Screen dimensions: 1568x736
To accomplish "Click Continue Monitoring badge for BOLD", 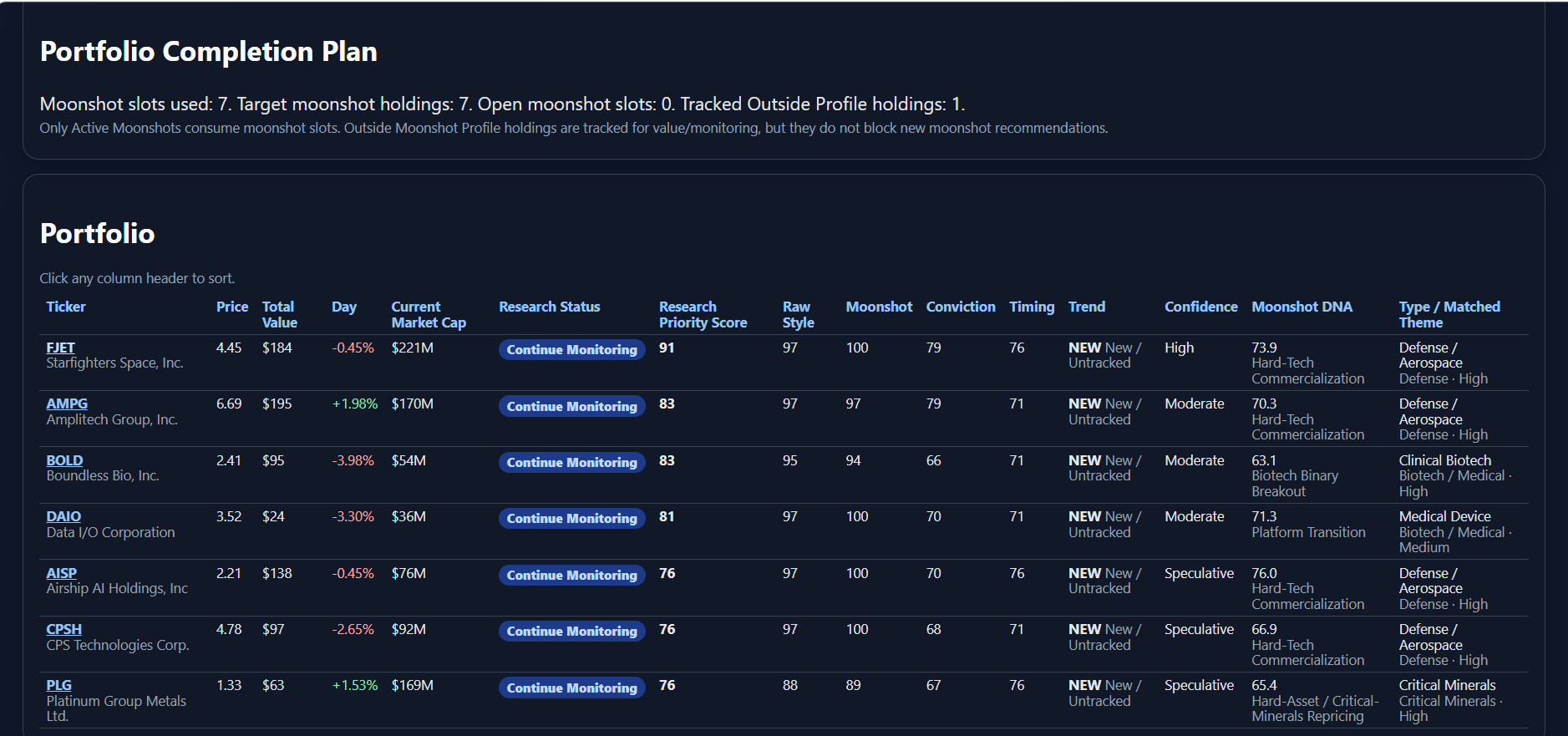I will pos(572,462).
